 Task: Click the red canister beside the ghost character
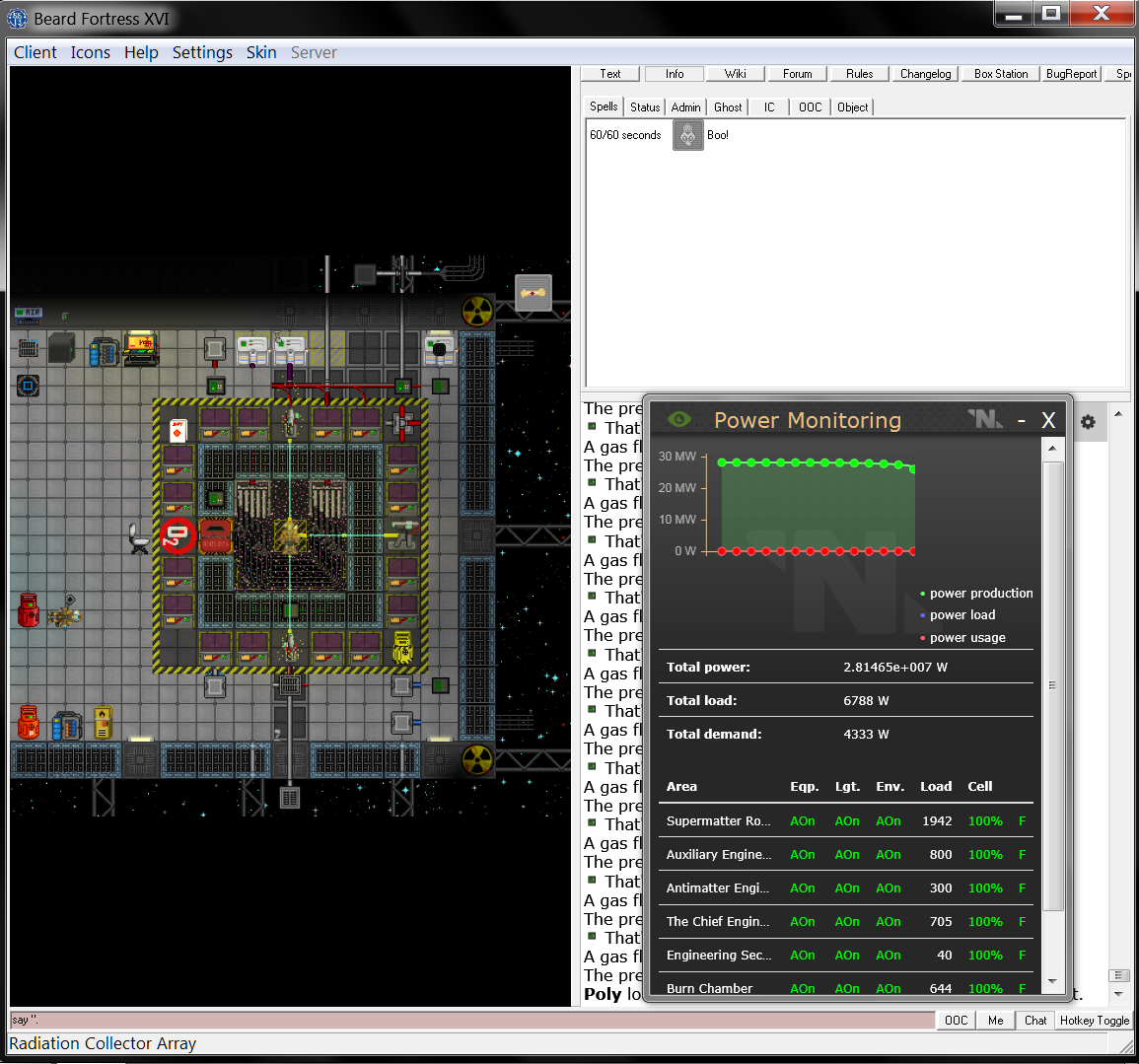point(29,609)
